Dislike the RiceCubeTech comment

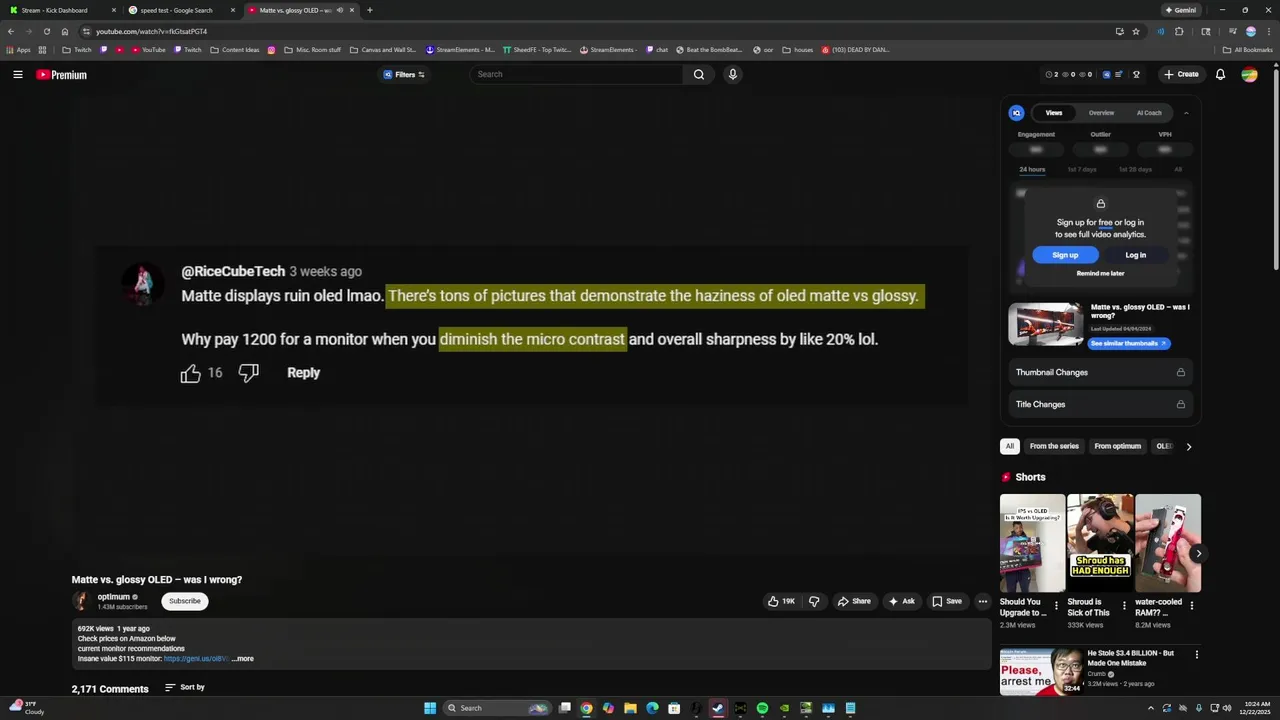tap(249, 373)
